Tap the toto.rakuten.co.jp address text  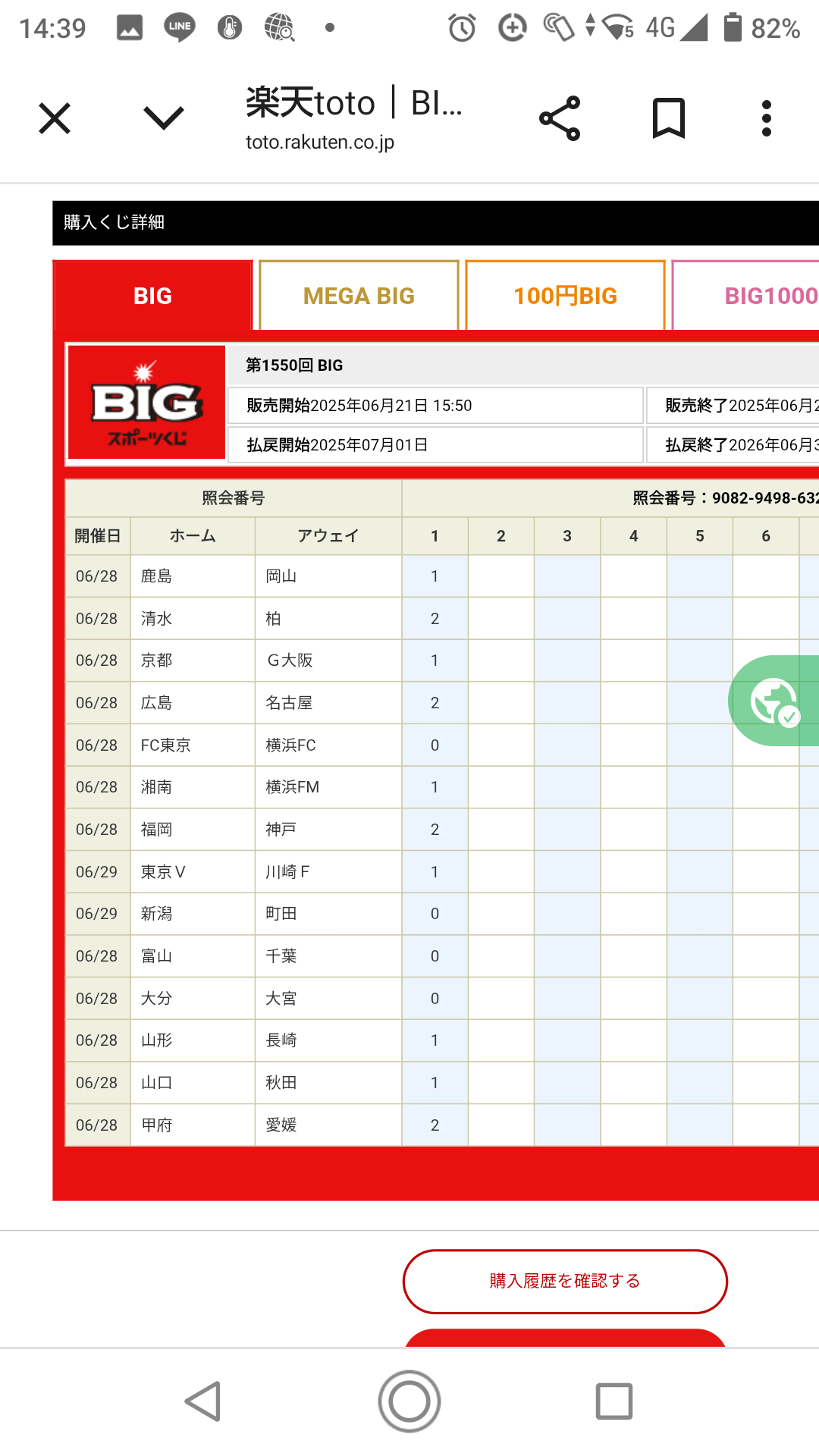point(320,143)
